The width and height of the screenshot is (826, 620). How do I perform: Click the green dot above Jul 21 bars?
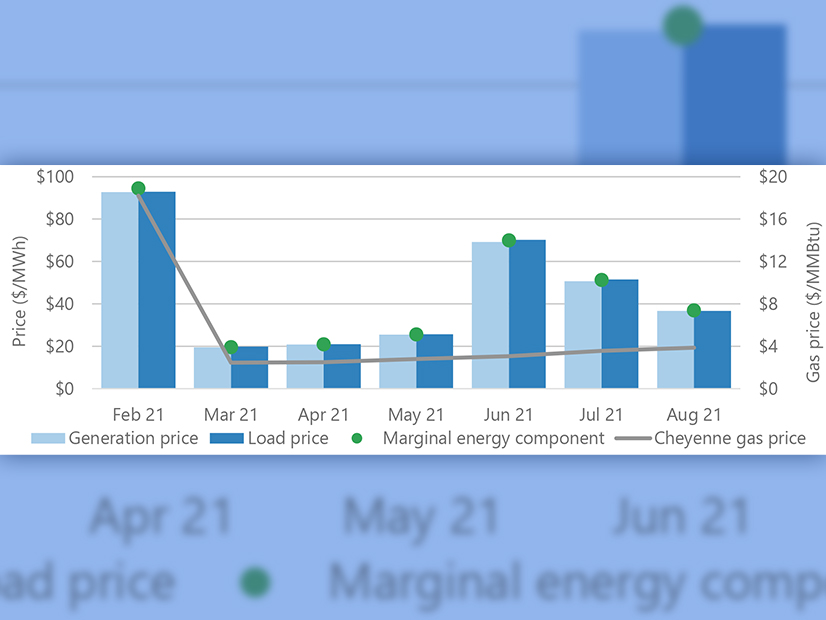601,280
